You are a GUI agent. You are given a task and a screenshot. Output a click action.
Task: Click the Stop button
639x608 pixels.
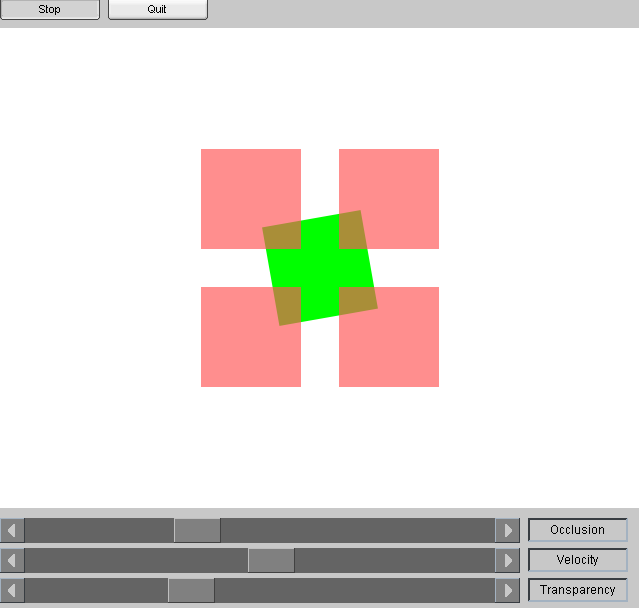(x=50, y=9)
